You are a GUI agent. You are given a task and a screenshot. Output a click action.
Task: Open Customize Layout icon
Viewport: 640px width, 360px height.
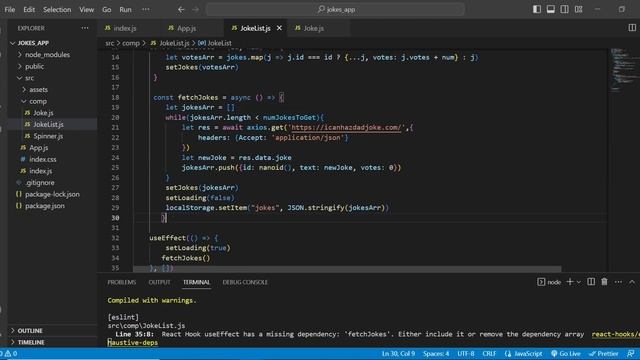click(578, 9)
